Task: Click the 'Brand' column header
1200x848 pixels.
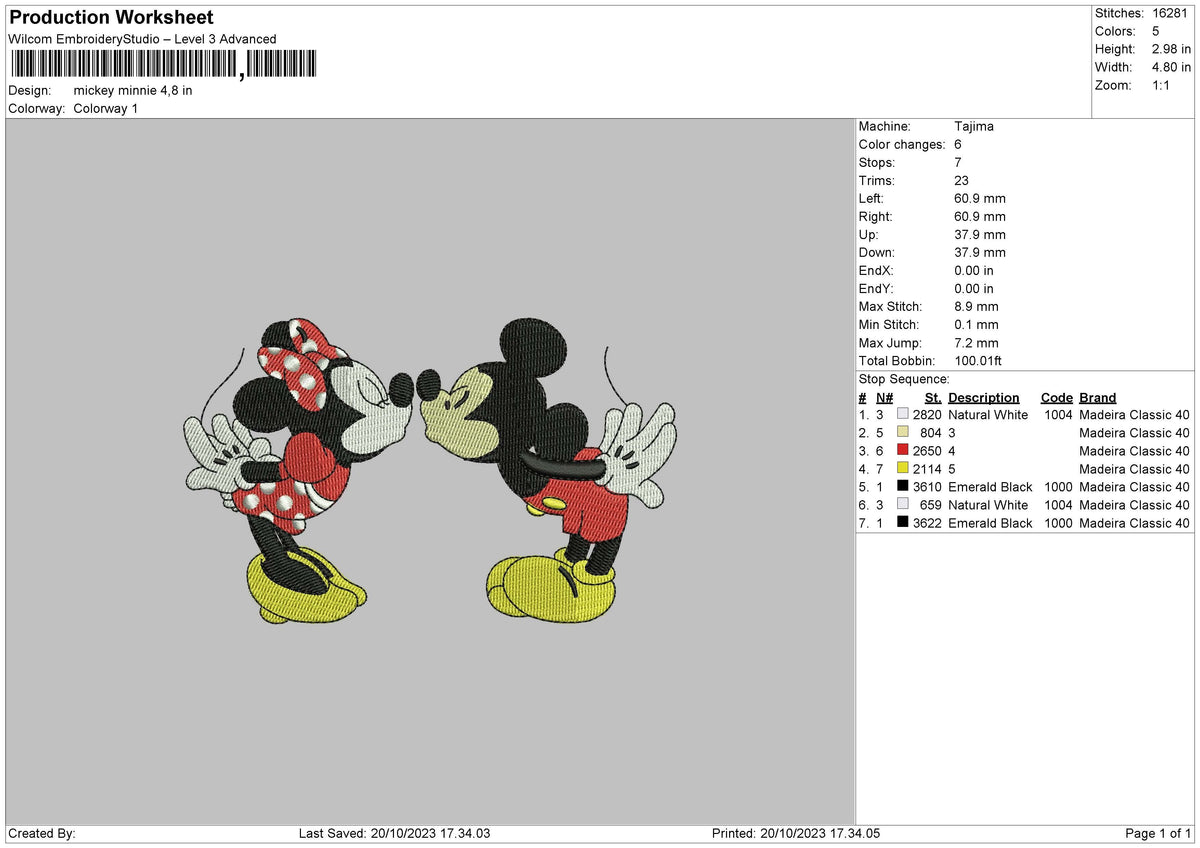Action: [1098, 398]
